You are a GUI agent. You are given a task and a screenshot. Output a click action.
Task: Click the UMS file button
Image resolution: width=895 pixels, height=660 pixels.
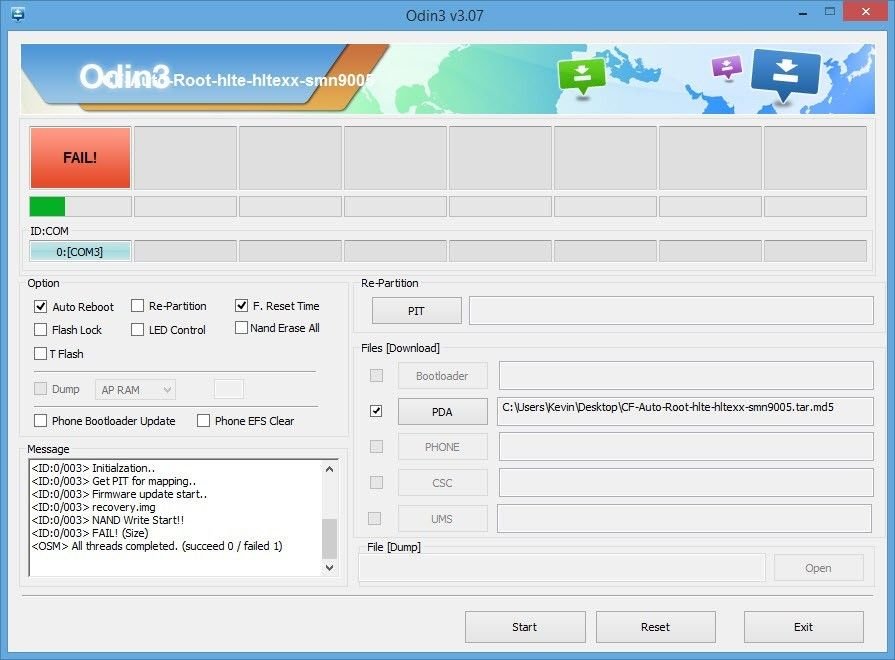coord(443,519)
